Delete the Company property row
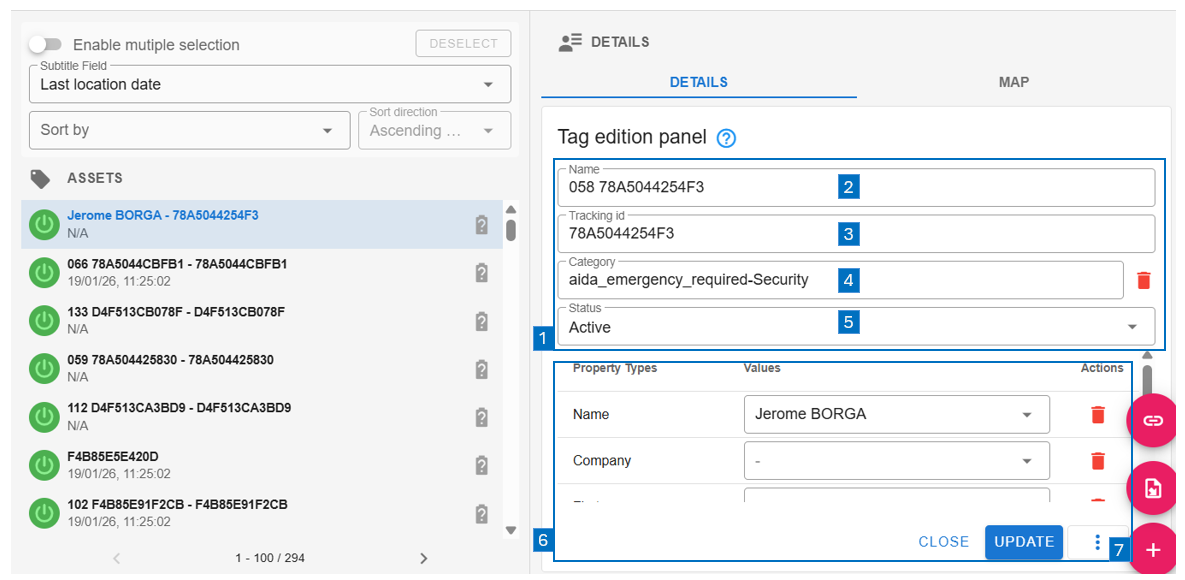The image size is (1185, 580). (1097, 461)
